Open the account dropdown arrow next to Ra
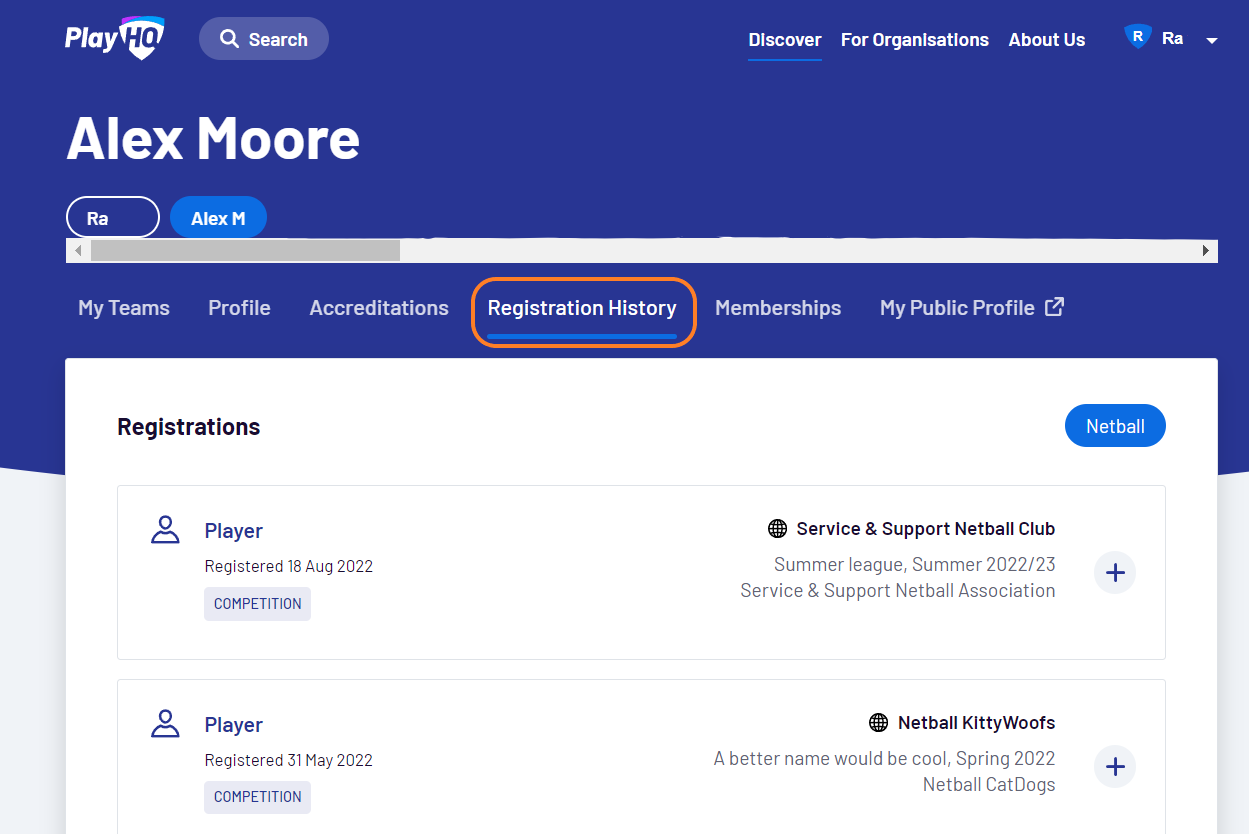 pyautogui.click(x=1211, y=42)
